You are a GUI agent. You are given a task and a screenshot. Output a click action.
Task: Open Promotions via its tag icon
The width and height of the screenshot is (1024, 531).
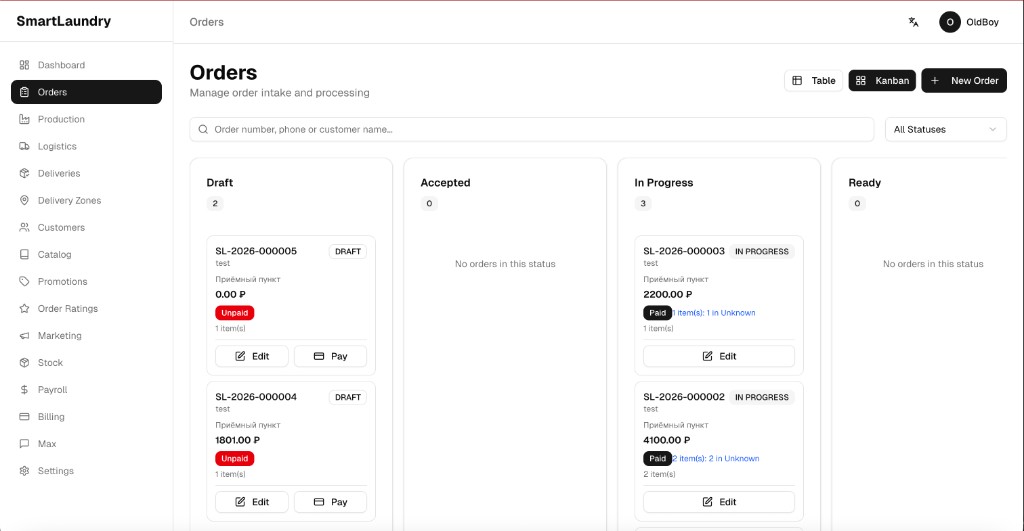25,281
